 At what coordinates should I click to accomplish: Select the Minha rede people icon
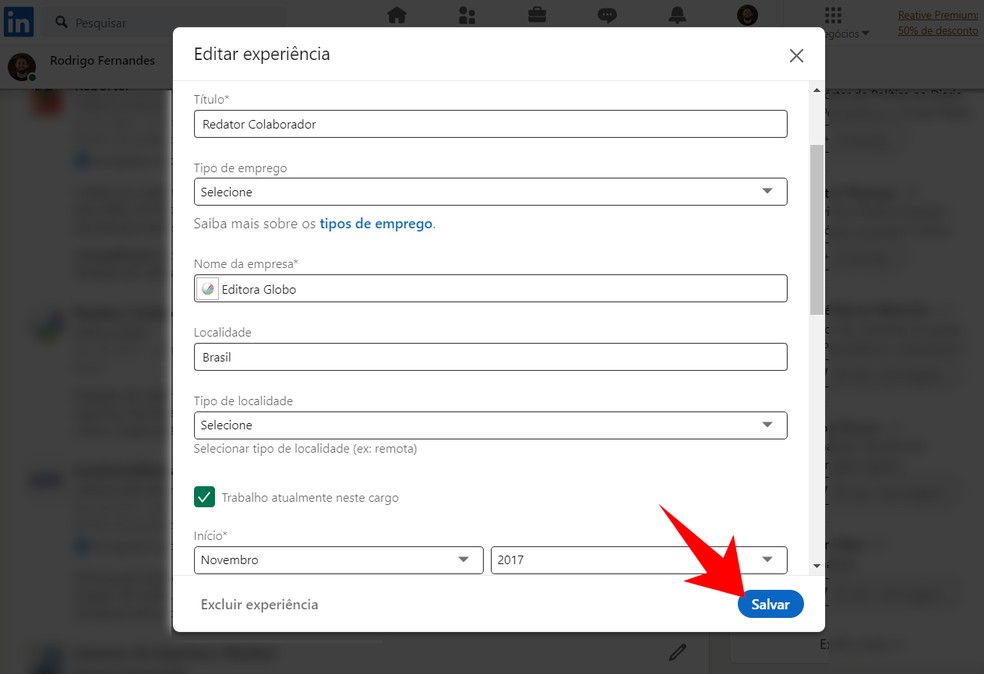coord(466,15)
